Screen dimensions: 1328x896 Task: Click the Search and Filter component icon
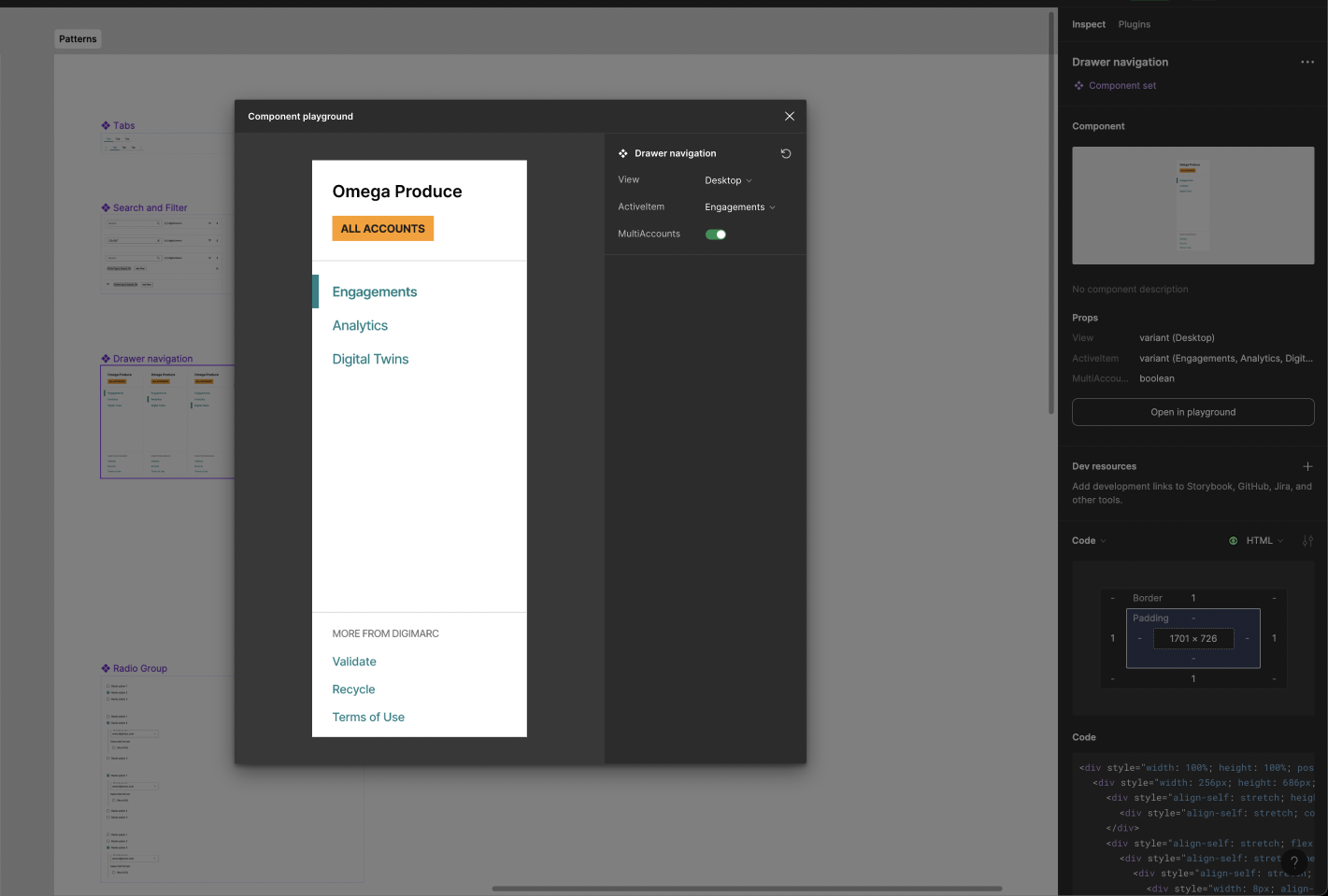click(x=106, y=208)
